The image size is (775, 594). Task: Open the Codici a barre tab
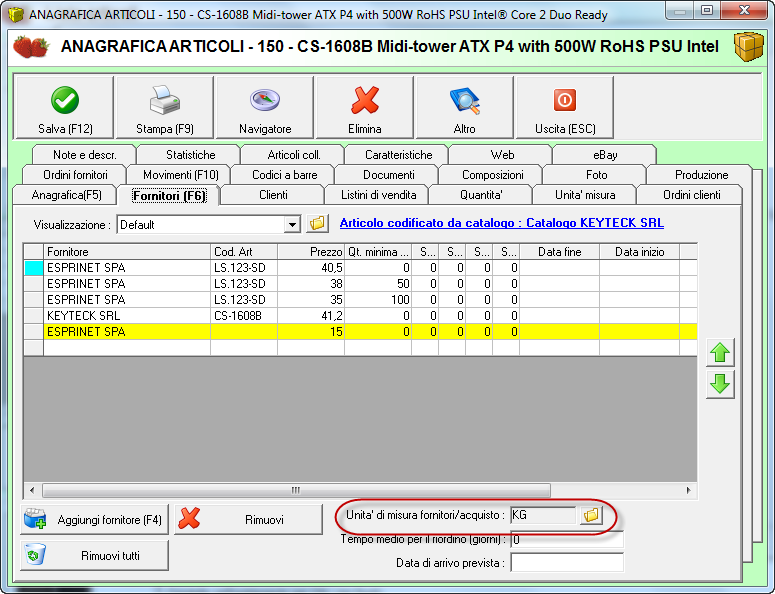(285, 175)
